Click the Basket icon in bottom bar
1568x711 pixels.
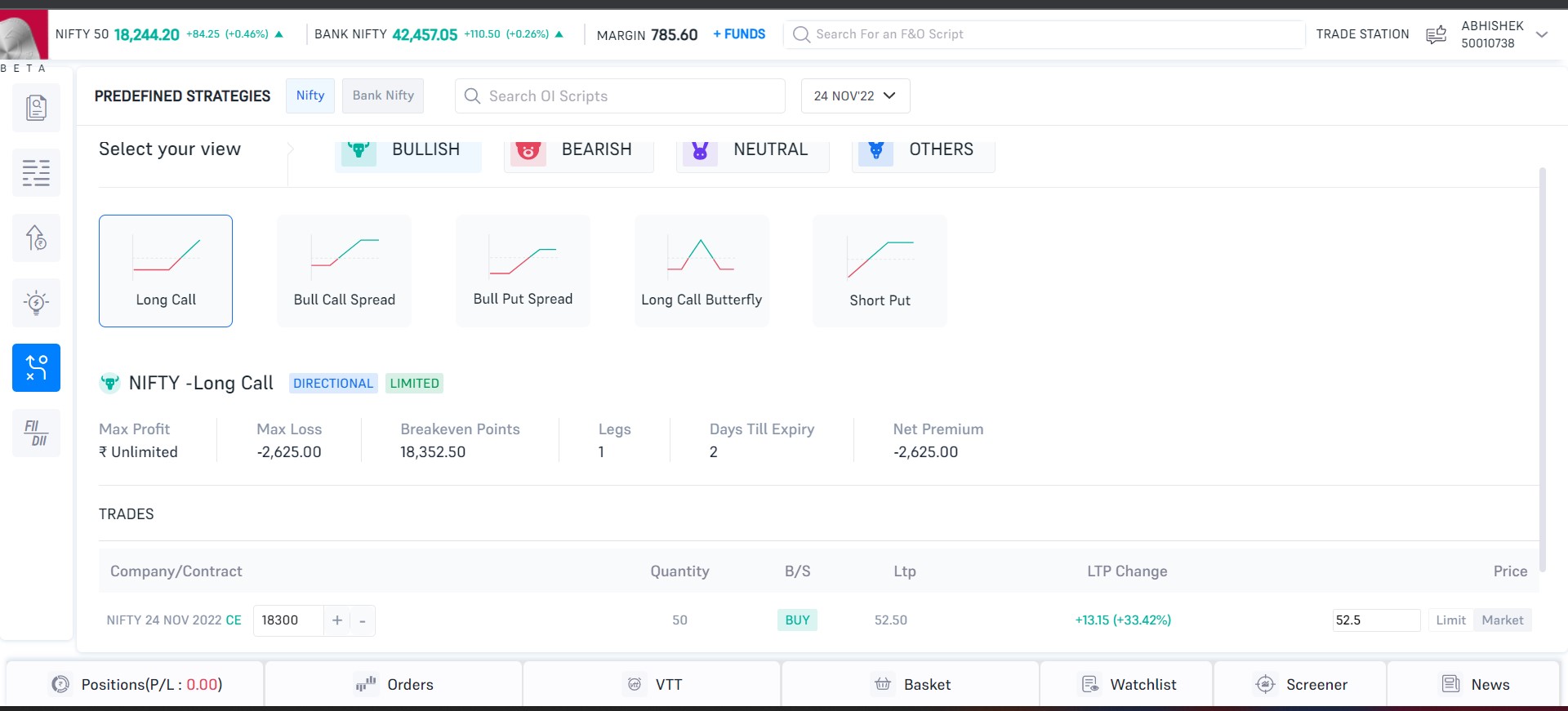coord(883,684)
